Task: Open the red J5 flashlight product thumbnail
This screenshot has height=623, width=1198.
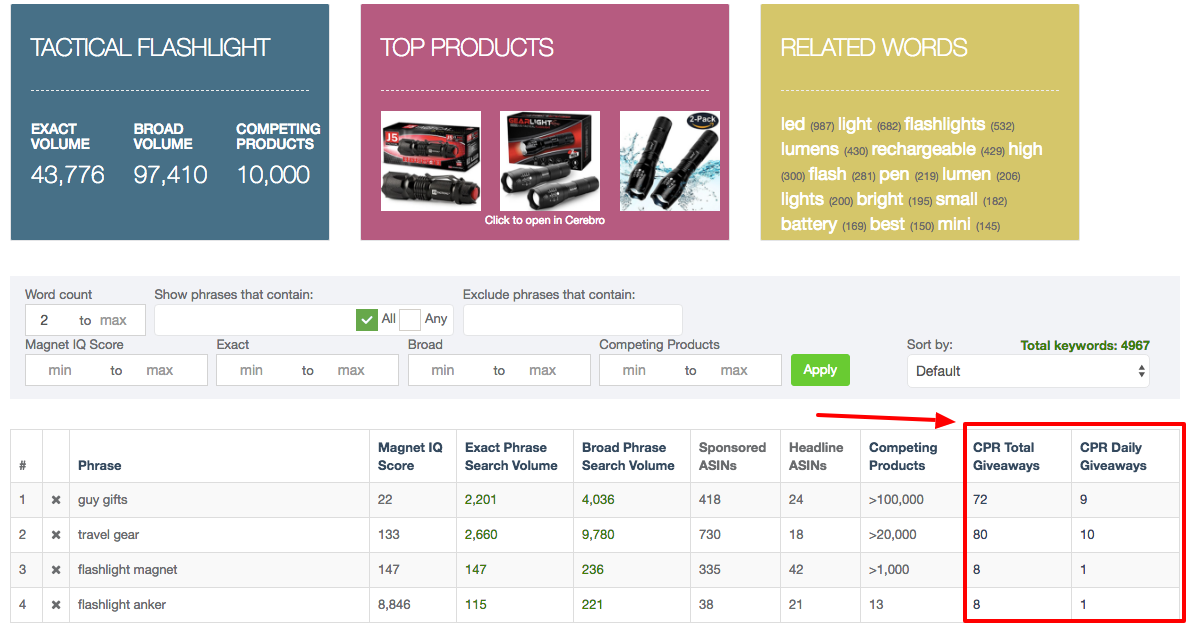Action: coord(431,161)
